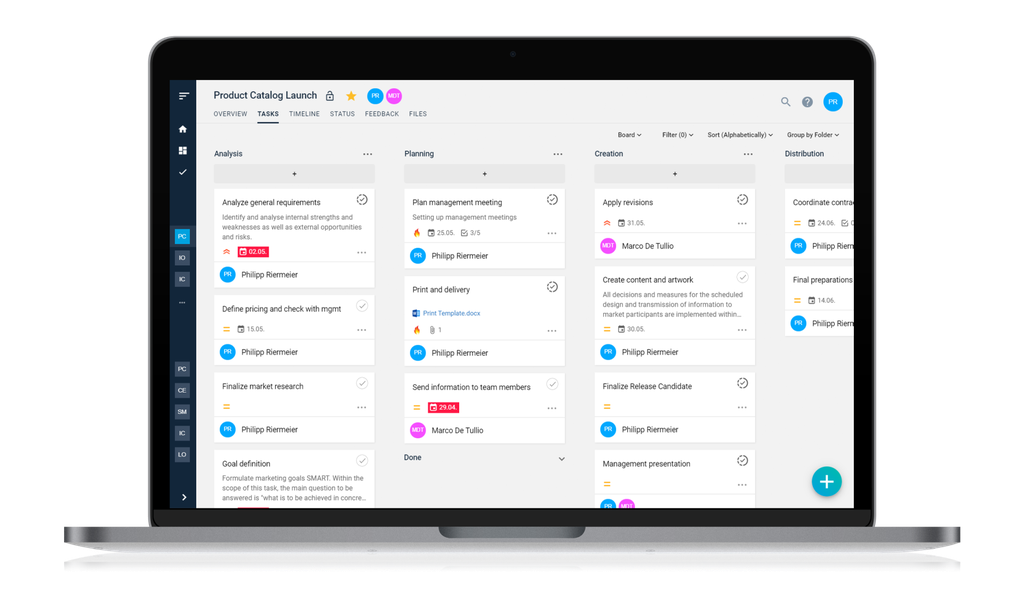Switch to the Files tab
The height and width of the screenshot is (589, 1024).
(x=418, y=114)
